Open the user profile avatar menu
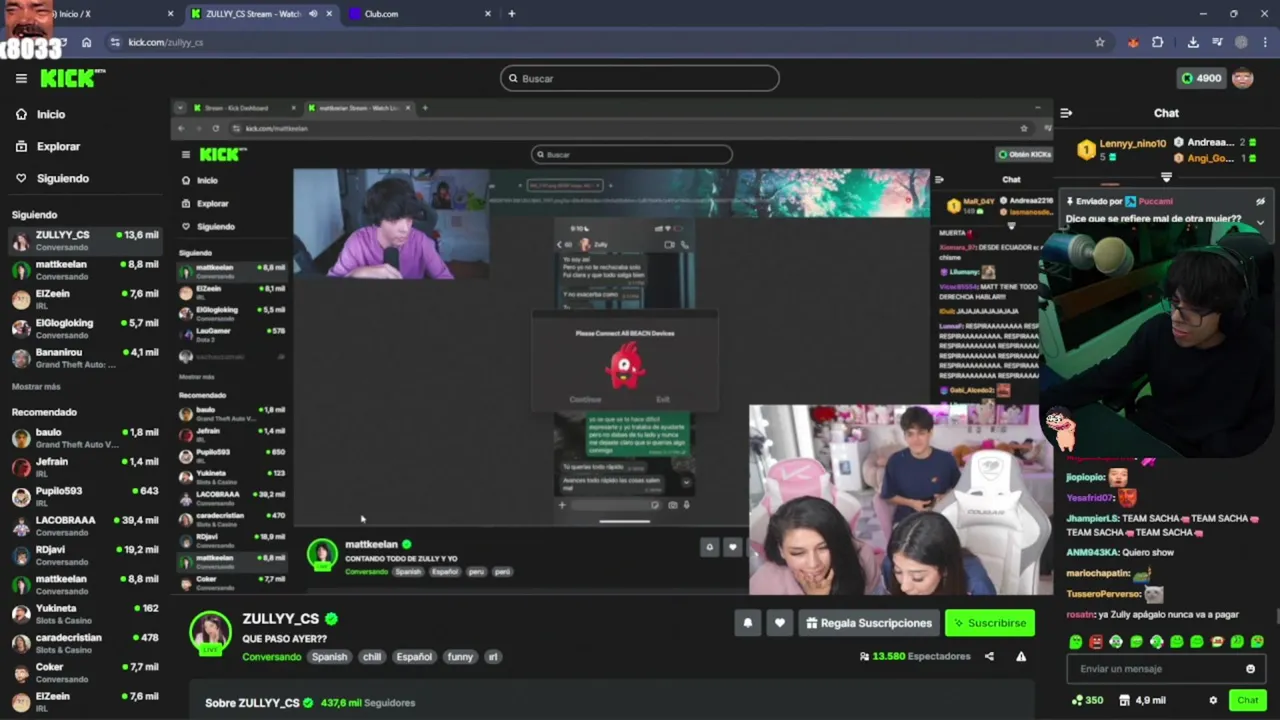The image size is (1280, 720). [x=1243, y=78]
